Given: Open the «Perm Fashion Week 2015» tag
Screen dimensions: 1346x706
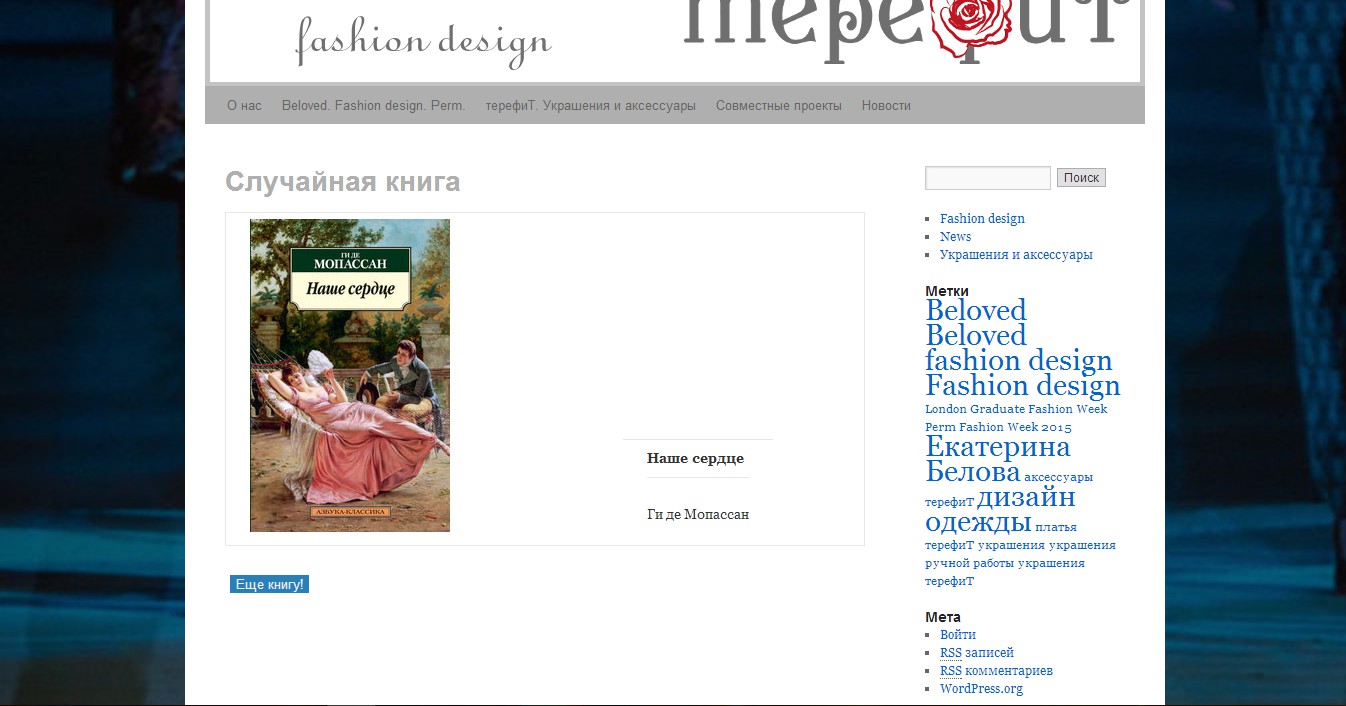Looking at the screenshot, I should click(x=998, y=427).
